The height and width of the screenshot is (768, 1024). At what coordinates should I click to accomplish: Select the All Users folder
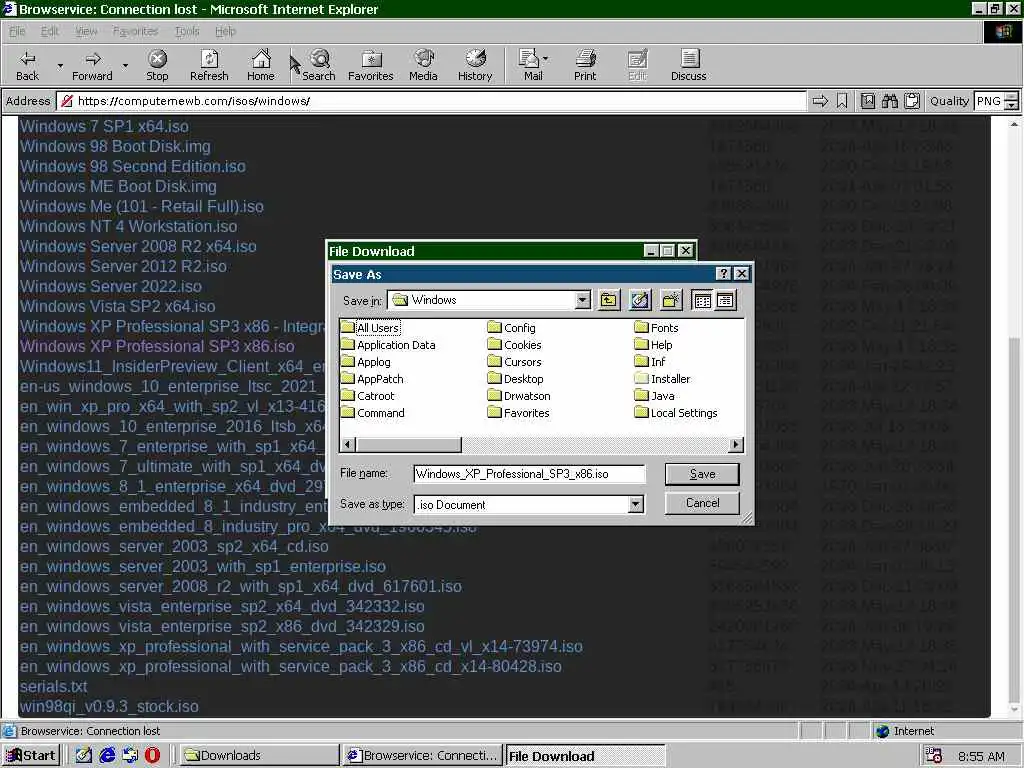370,328
